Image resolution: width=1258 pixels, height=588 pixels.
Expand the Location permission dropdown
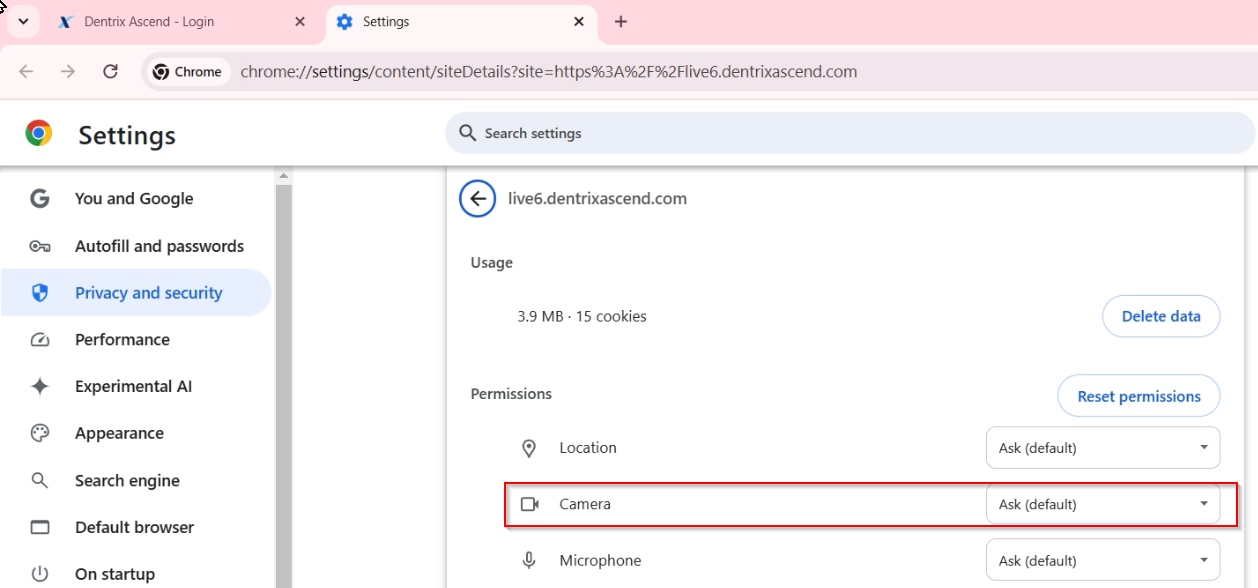point(1103,448)
